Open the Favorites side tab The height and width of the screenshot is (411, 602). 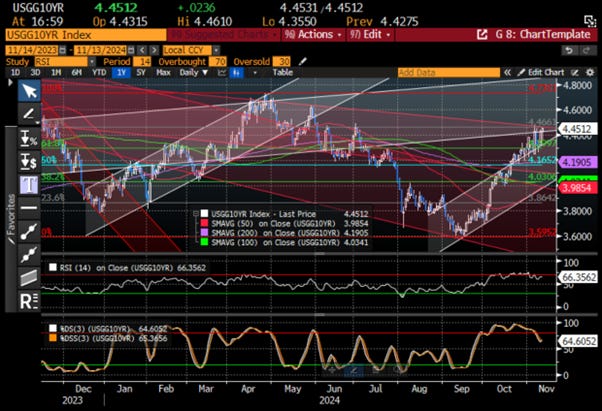coord(11,219)
